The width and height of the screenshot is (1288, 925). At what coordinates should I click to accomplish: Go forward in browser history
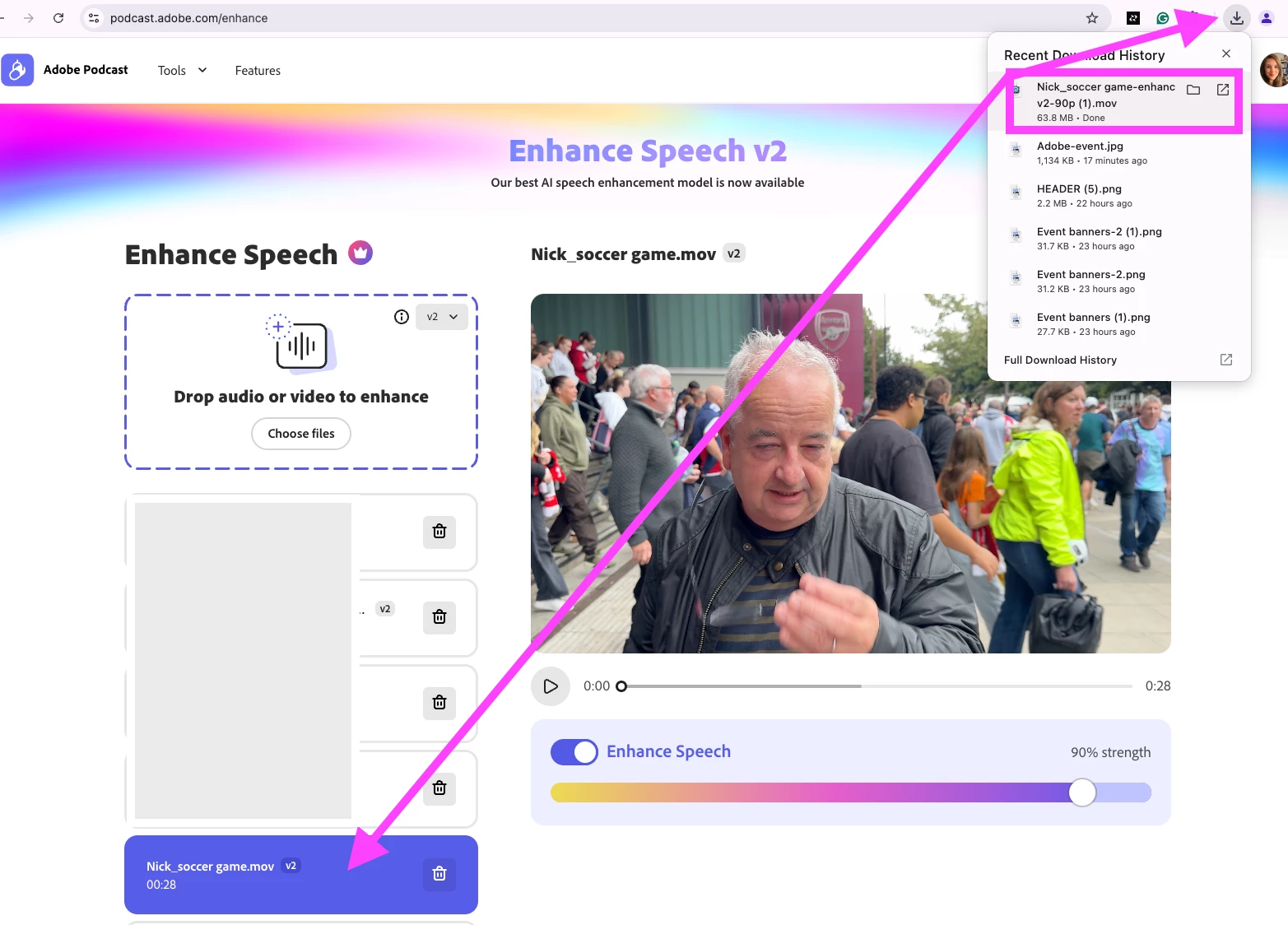coord(29,18)
